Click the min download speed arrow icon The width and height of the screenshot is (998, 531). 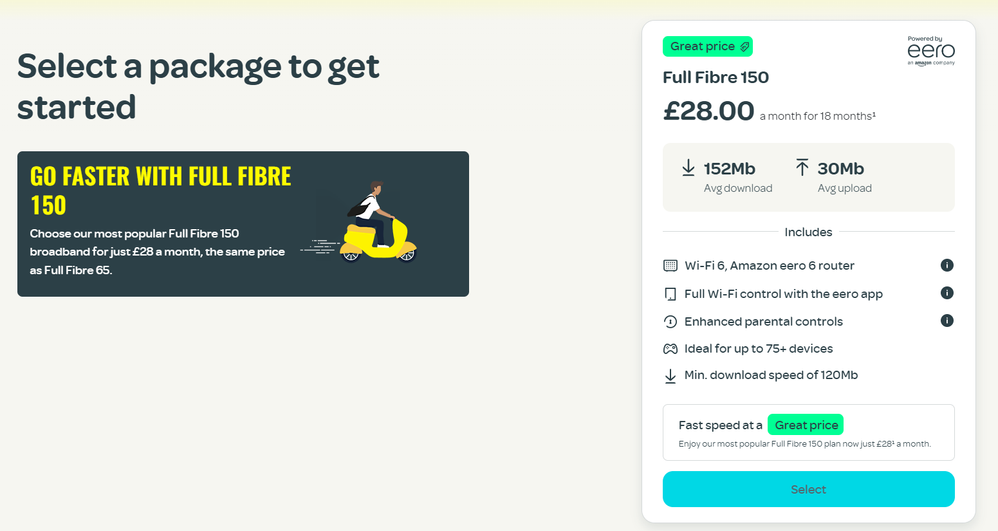coord(670,376)
